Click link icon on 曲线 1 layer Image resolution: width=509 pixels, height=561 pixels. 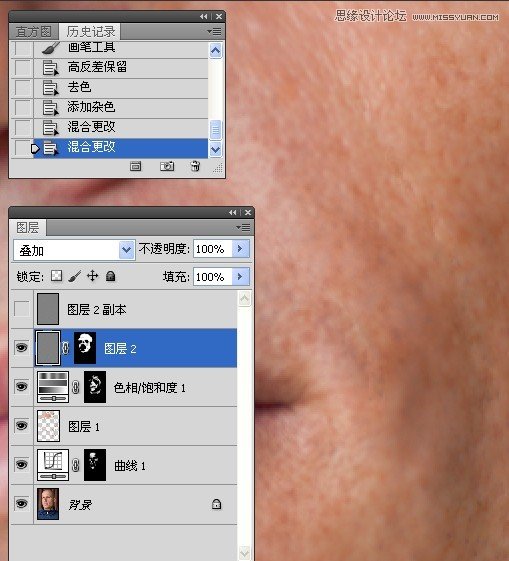(x=75, y=465)
